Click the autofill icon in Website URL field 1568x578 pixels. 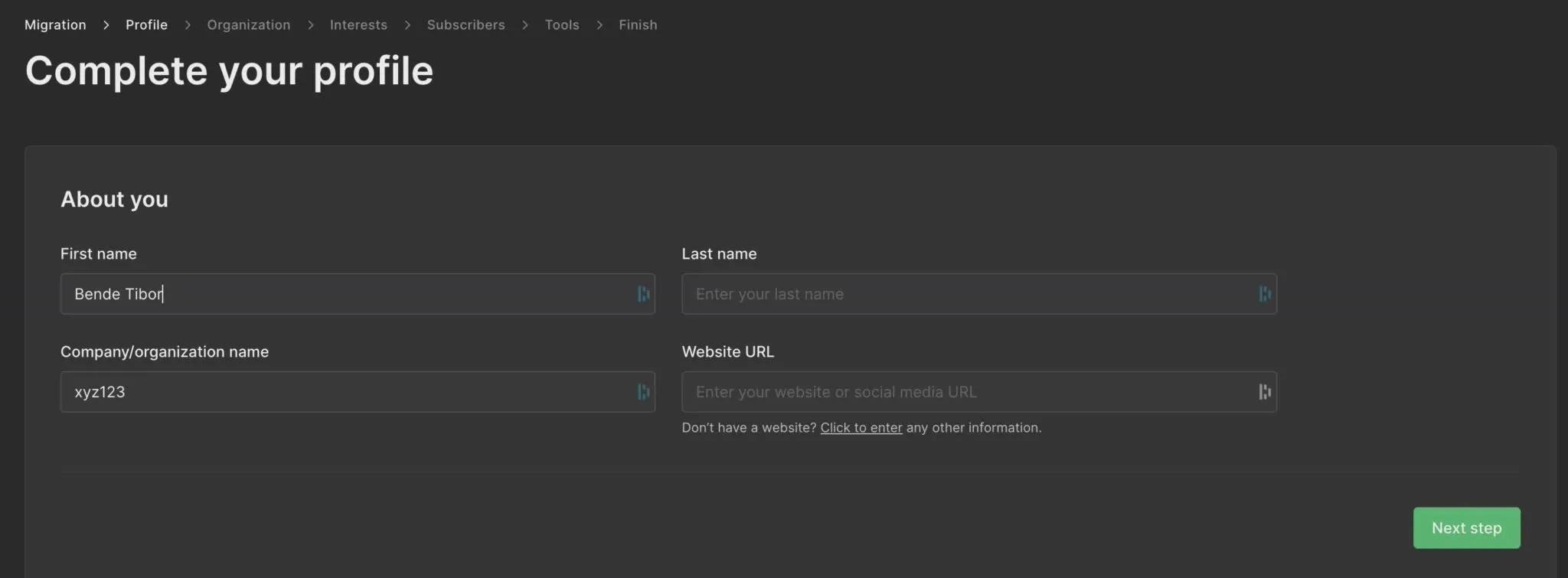(x=1264, y=392)
